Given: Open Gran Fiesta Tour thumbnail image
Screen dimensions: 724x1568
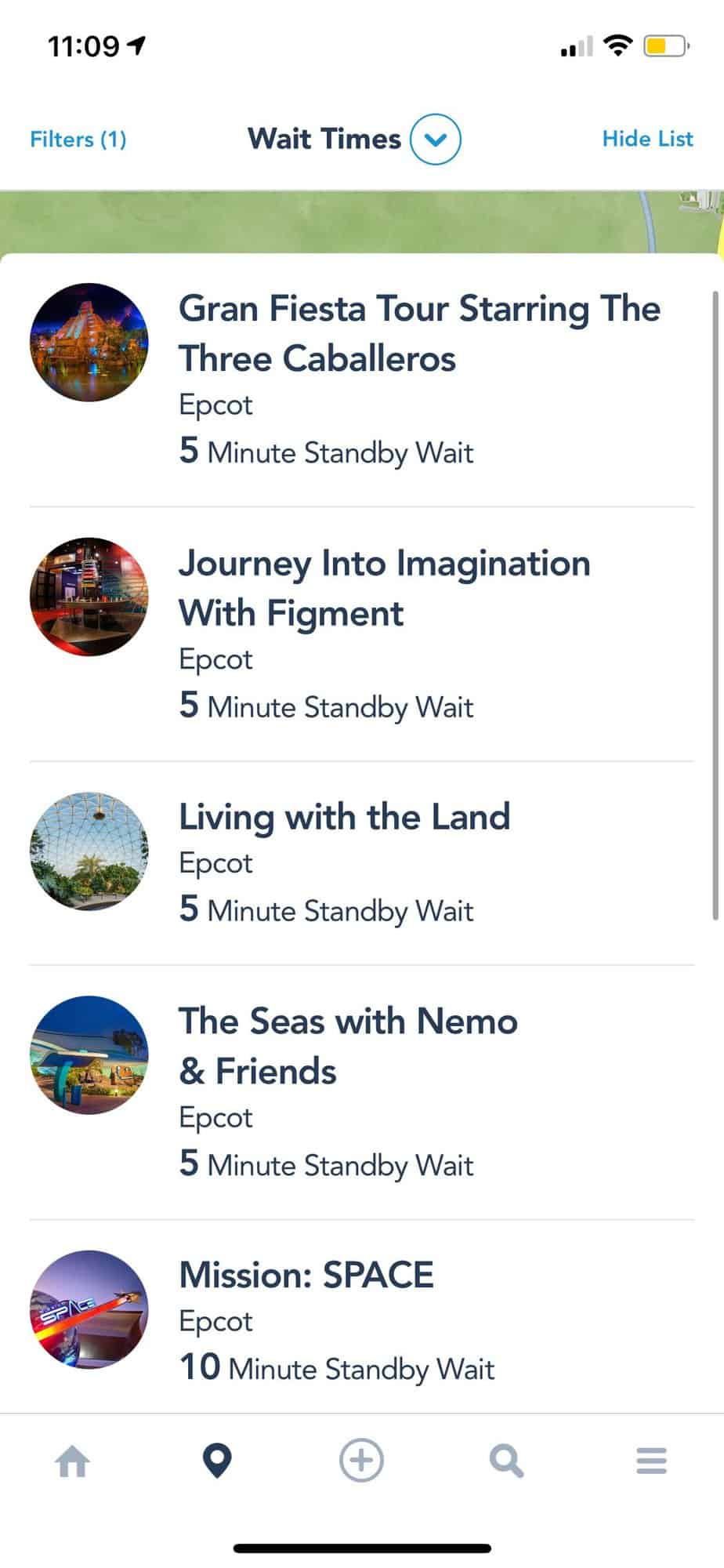Looking at the screenshot, I should 89,343.
